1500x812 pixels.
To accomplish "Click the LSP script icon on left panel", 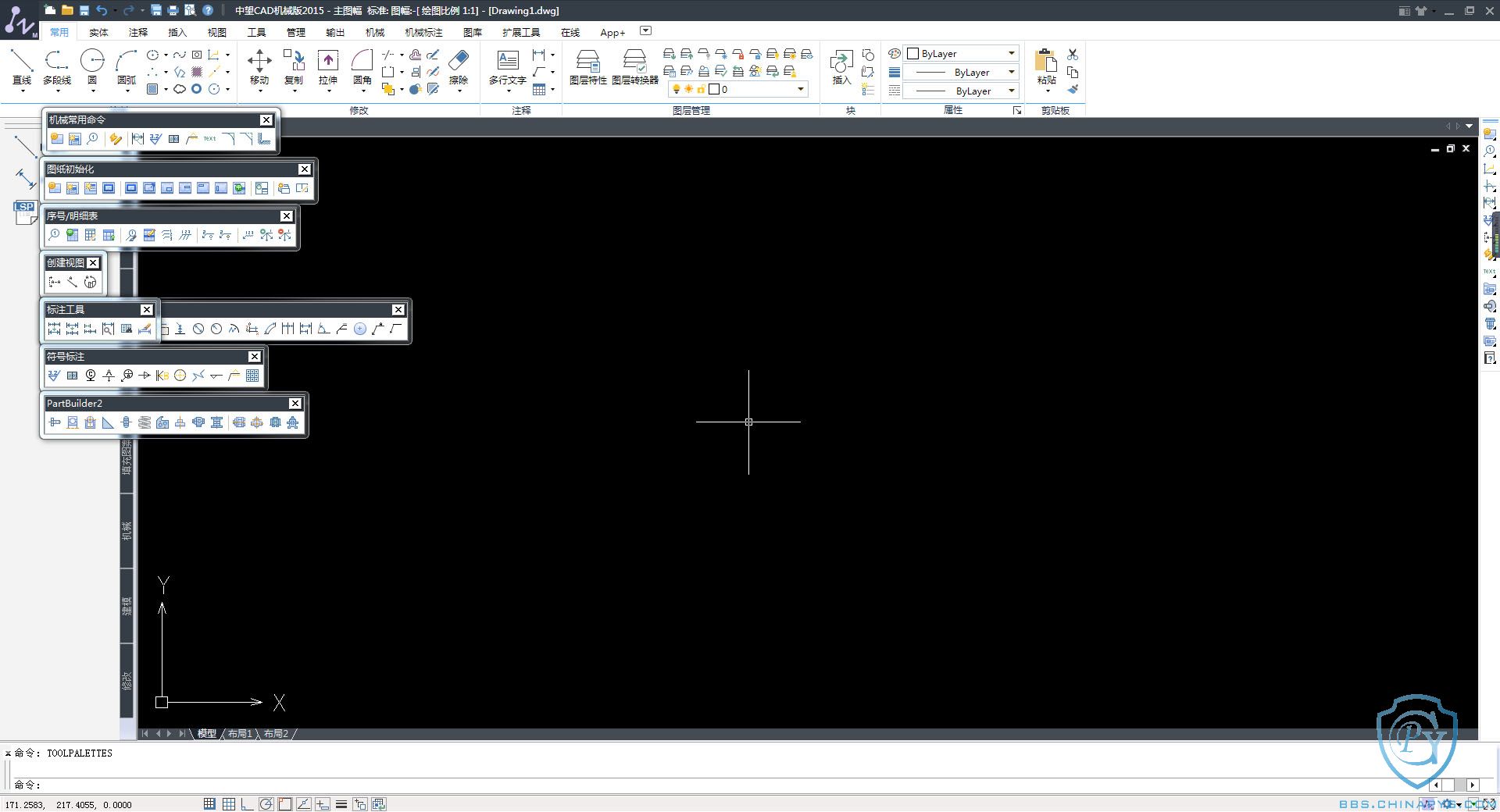I will (25, 212).
